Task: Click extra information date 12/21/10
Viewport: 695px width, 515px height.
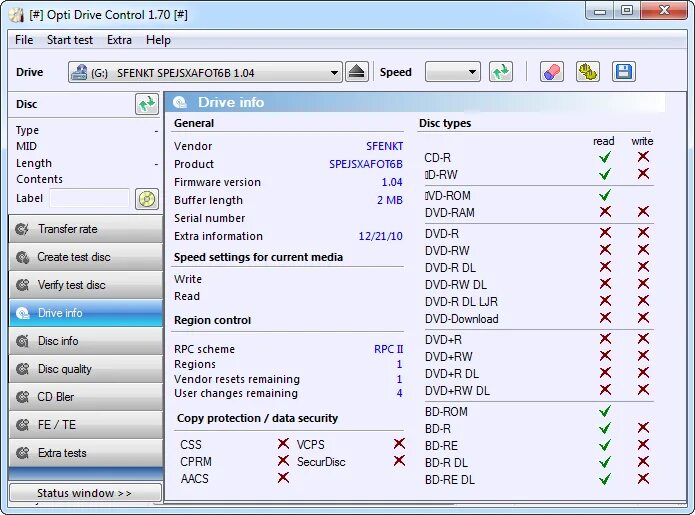Action: tap(380, 236)
